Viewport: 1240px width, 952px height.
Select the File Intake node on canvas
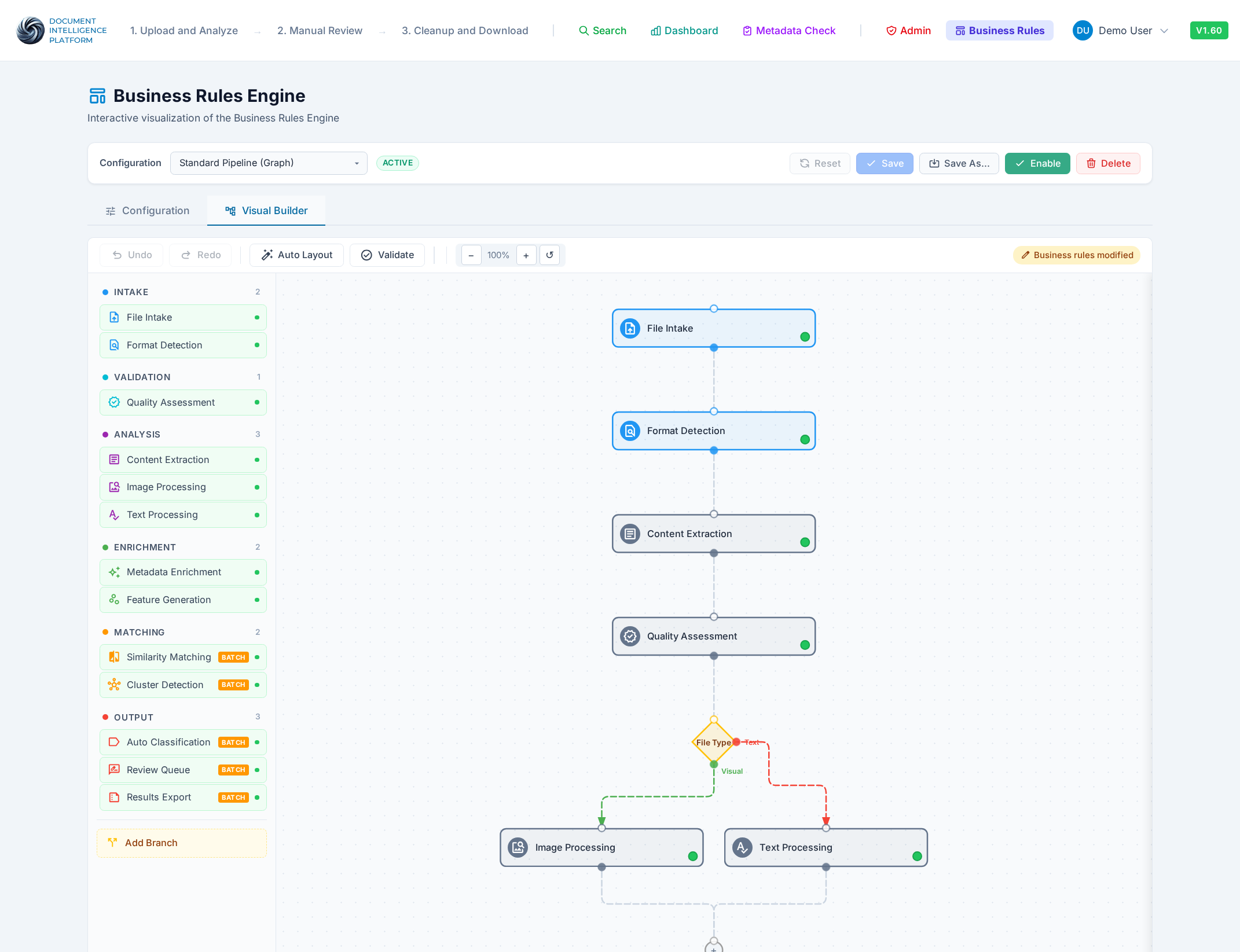click(x=714, y=329)
